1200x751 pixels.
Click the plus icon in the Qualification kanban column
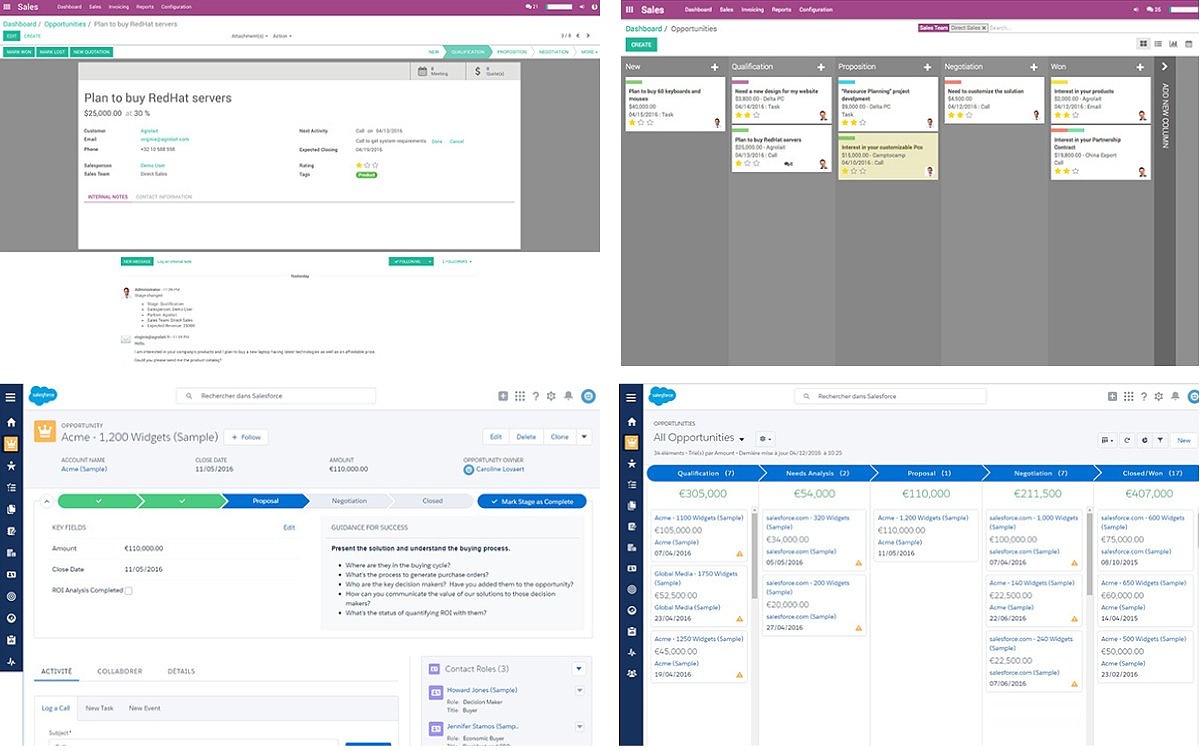point(821,67)
